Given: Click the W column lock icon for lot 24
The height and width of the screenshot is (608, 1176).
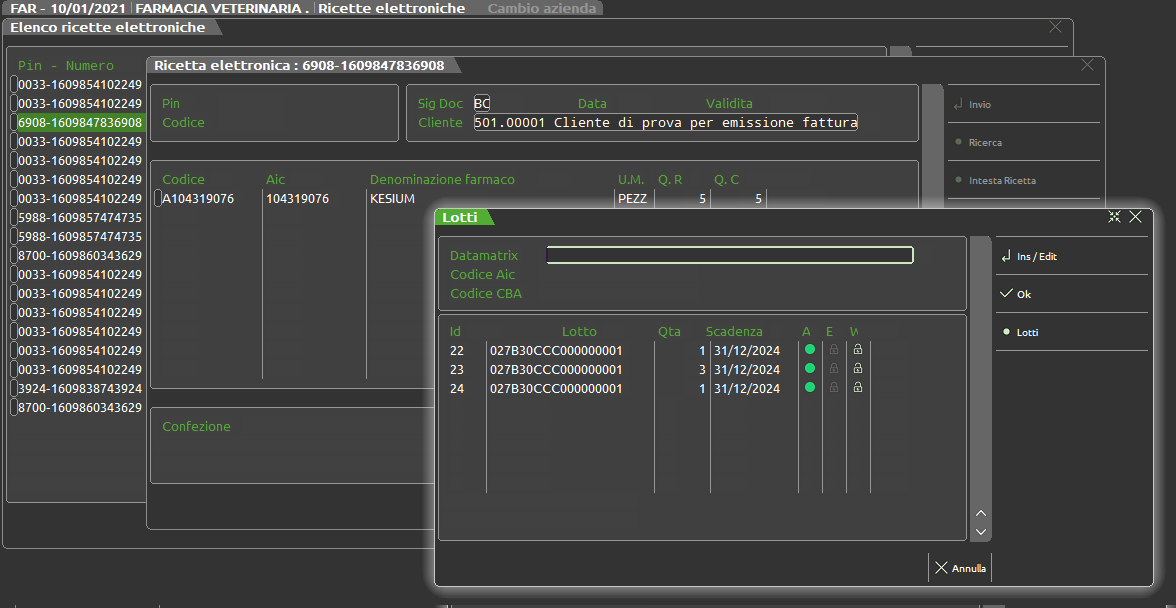Looking at the screenshot, I should [857, 388].
